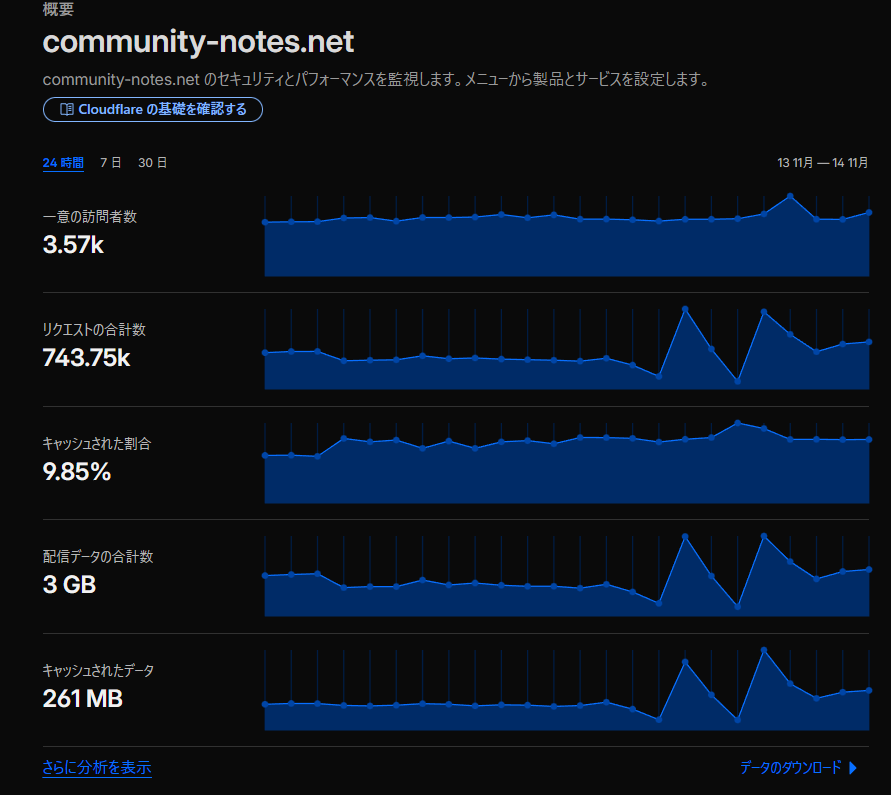This screenshot has height=795, width=891.
Task: Select the 24 時間 time range tab
Action: coord(63,163)
